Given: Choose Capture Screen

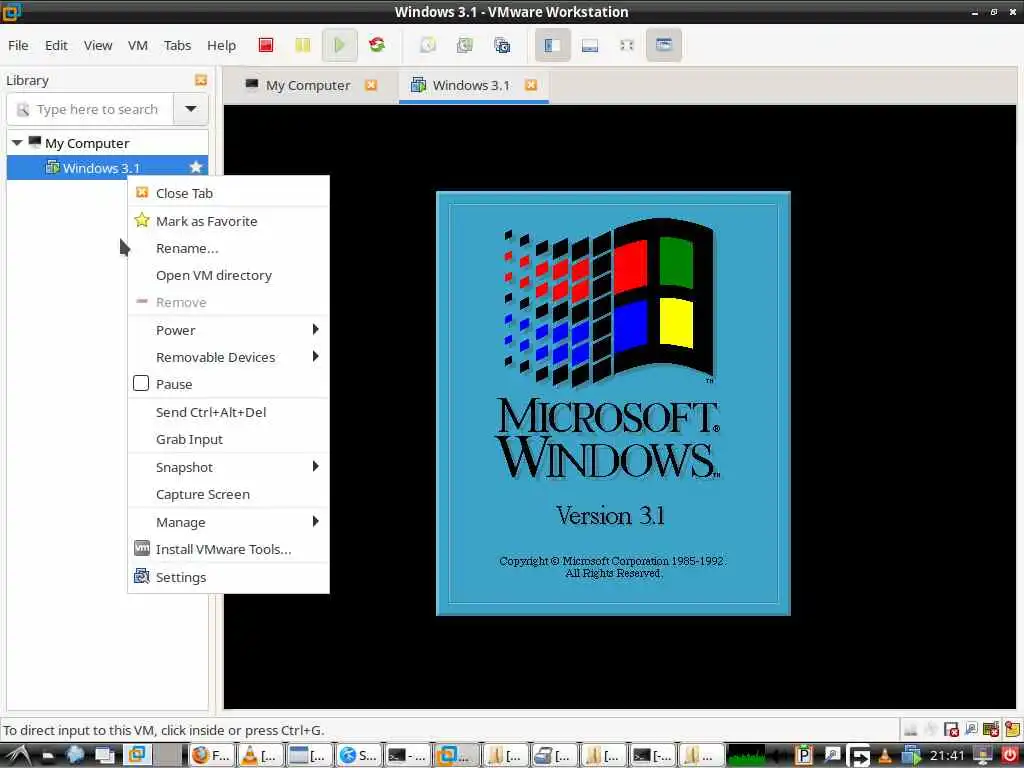Looking at the screenshot, I should coord(228,494).
